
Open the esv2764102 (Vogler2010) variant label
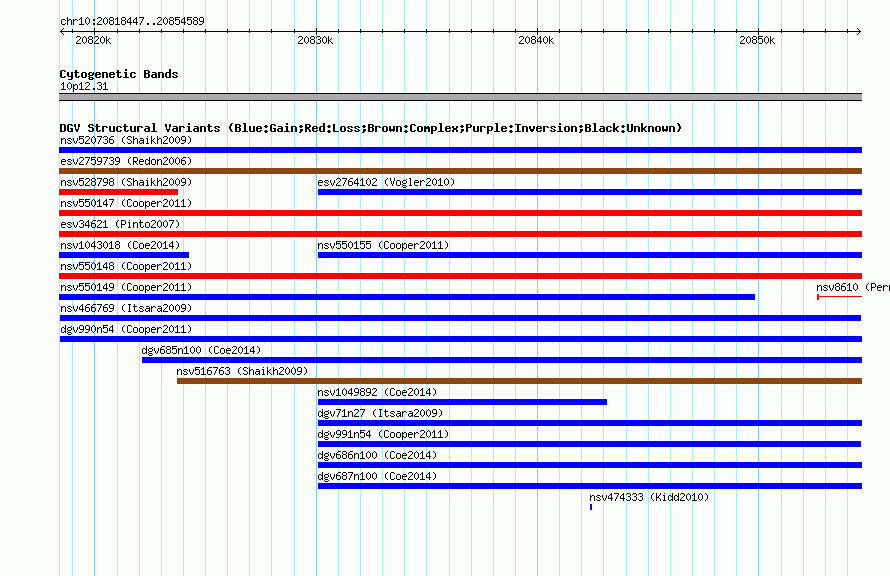386,182
